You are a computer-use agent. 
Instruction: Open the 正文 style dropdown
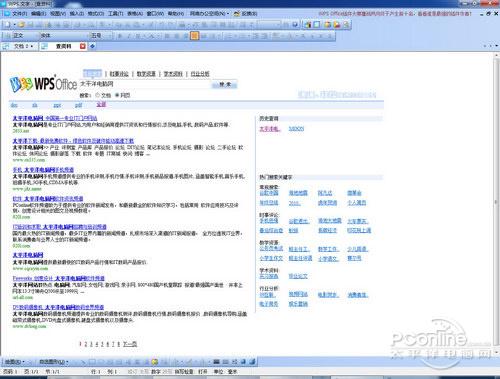click(x=20, y=35)
